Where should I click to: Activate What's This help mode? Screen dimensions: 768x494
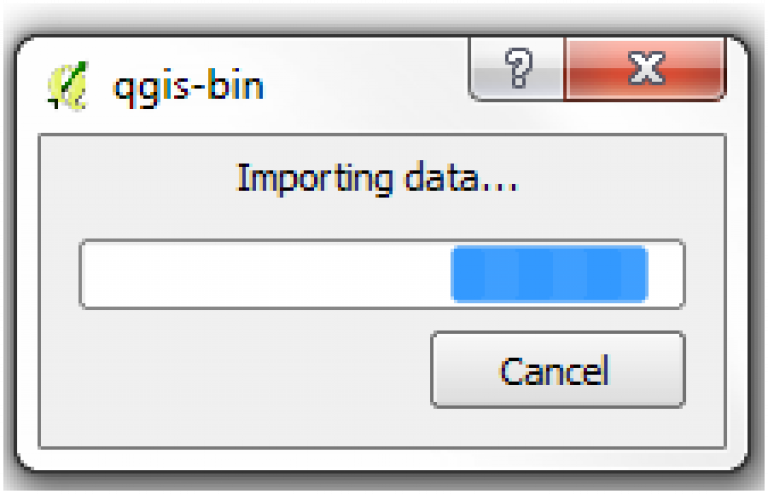pyautogui.click(x=517, y=69)
